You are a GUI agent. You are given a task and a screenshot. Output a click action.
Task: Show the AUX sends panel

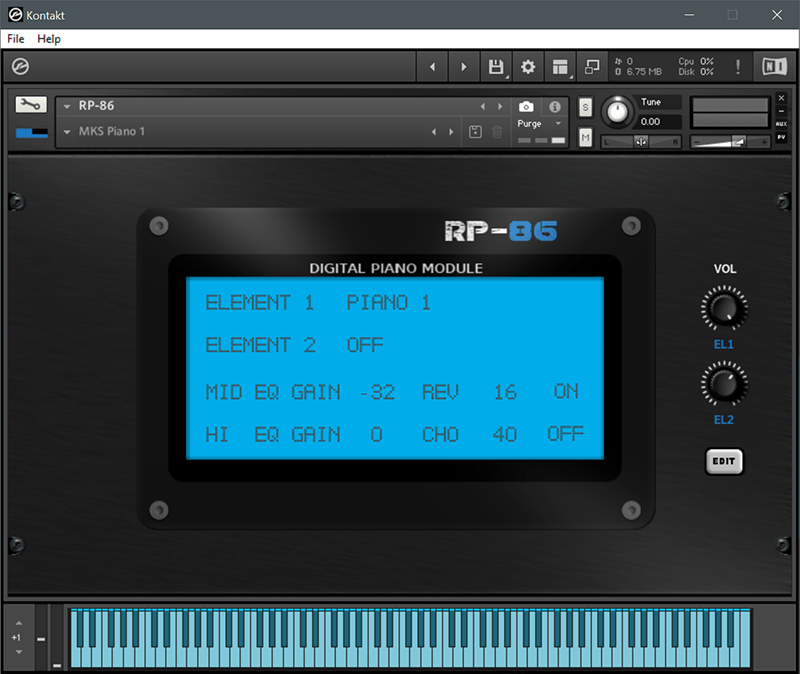pos(781,124)
